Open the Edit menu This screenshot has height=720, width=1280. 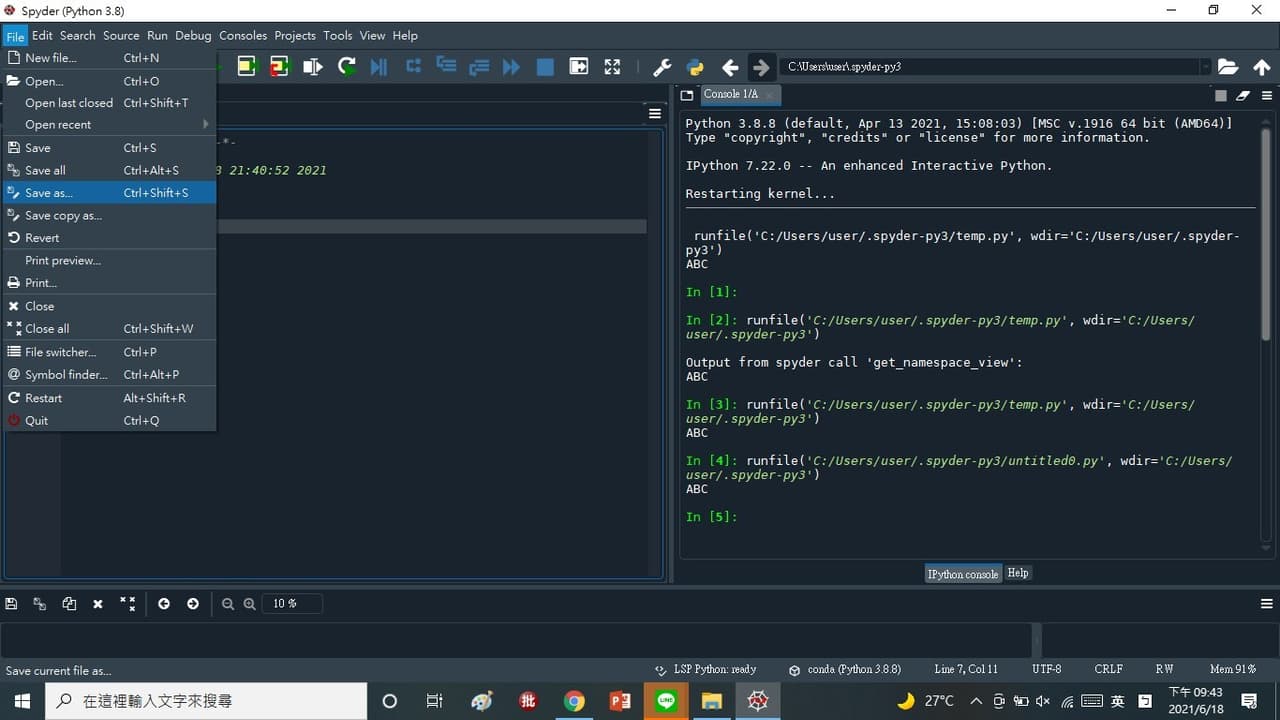click(42, 36)
